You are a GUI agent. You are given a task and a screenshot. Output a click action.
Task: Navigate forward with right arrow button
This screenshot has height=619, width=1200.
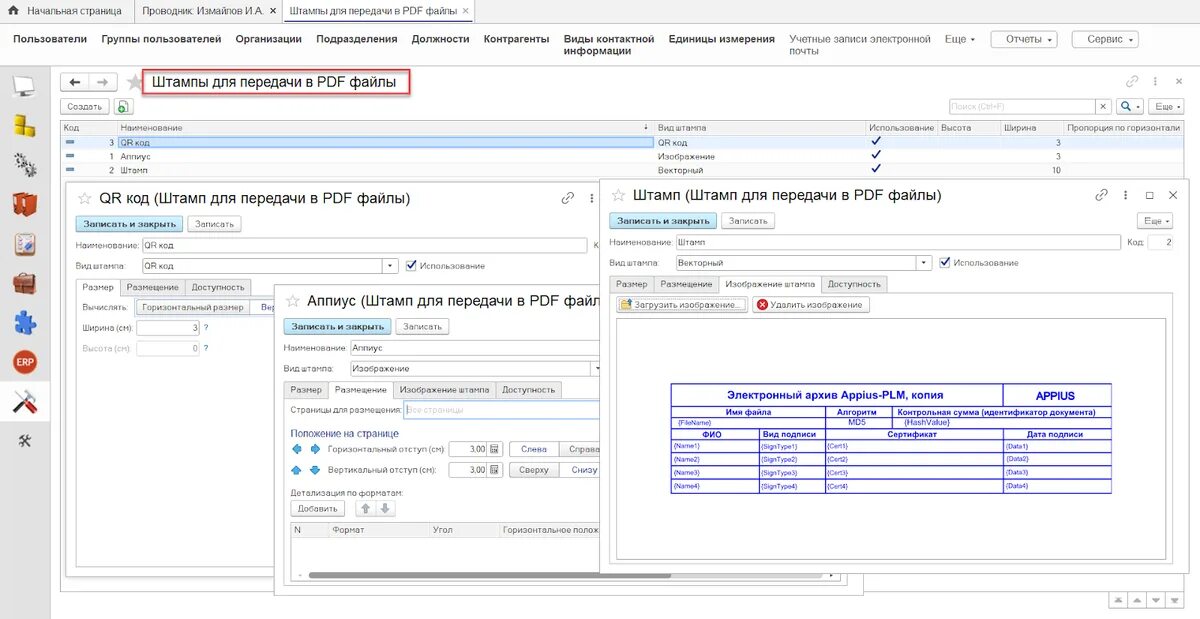102,82
